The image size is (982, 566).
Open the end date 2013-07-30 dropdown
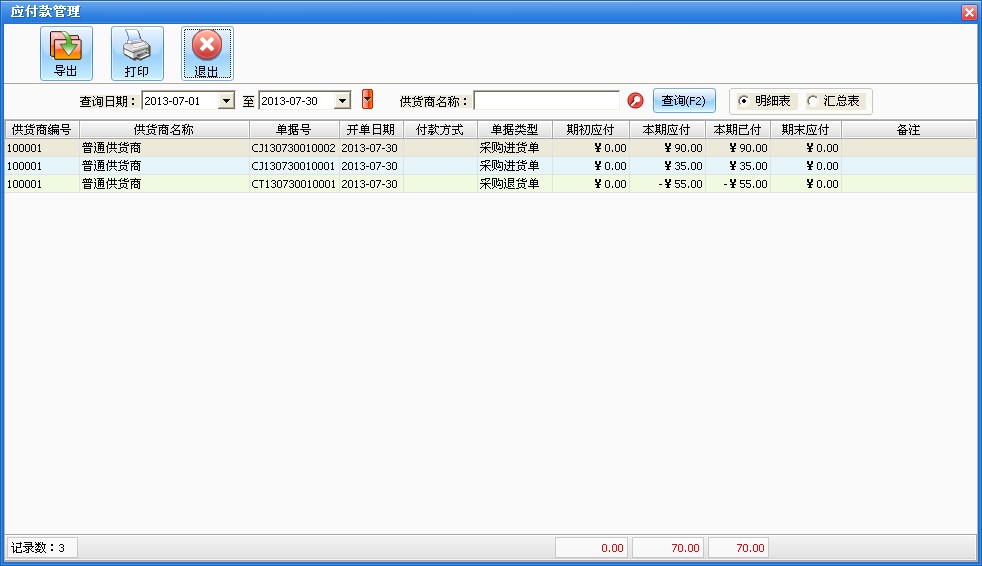point(342,101)
